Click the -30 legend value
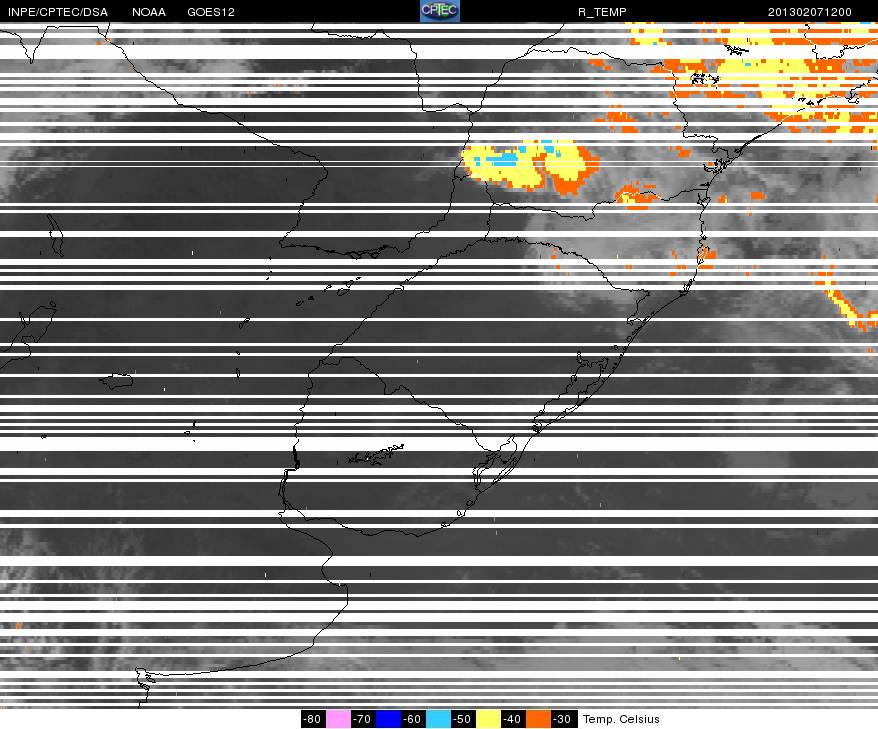This screenshot has height=729, width=878. [x=564, y=719]
